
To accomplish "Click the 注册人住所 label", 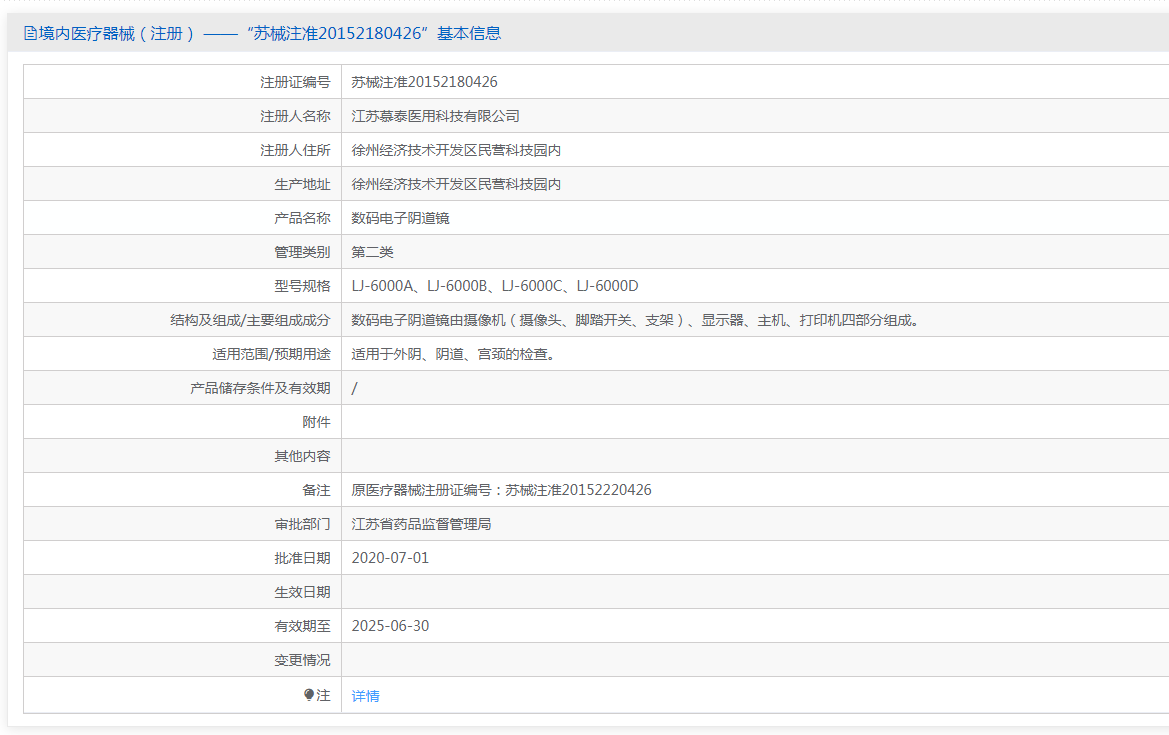I will click(x=295, y=151).
